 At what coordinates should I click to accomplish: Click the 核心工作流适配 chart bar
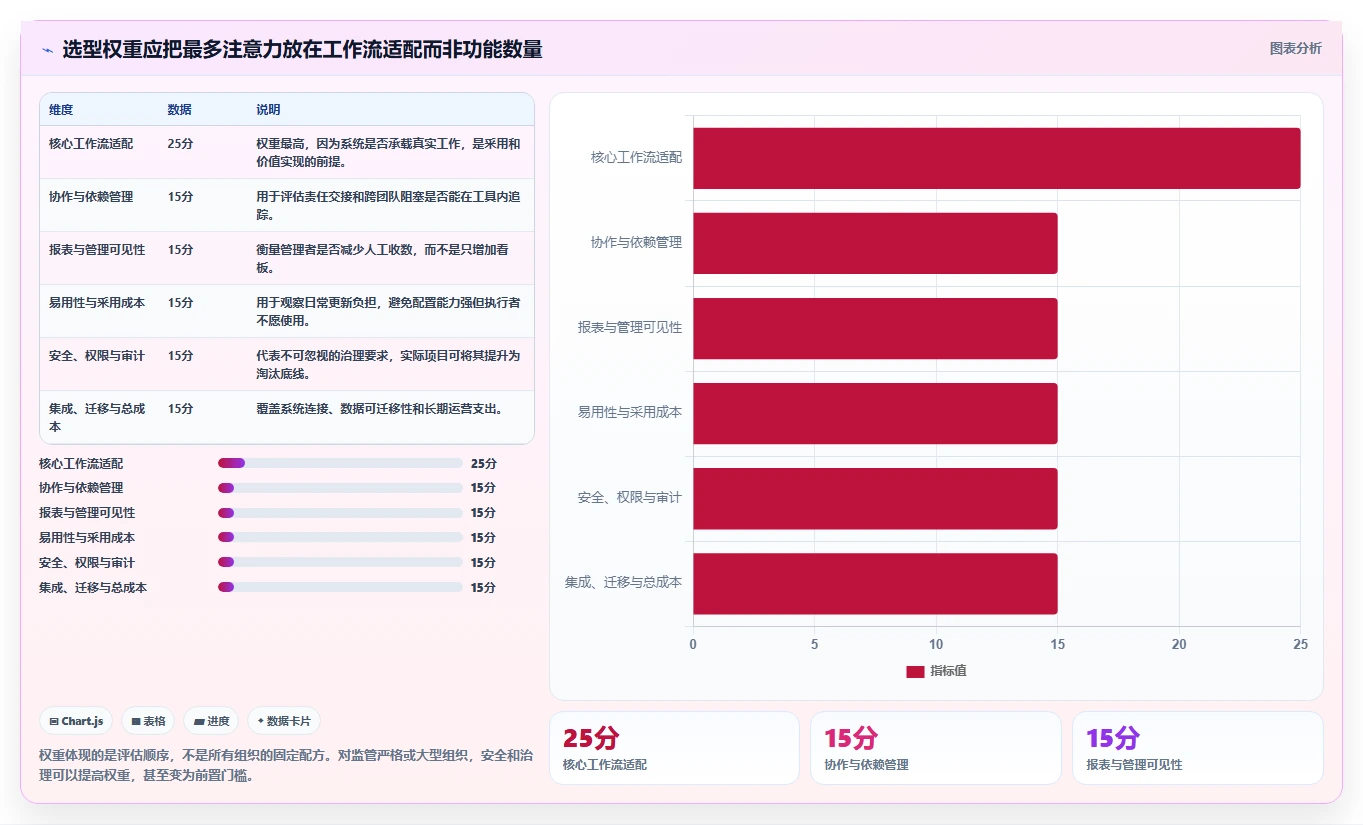[x=996, y=158]
